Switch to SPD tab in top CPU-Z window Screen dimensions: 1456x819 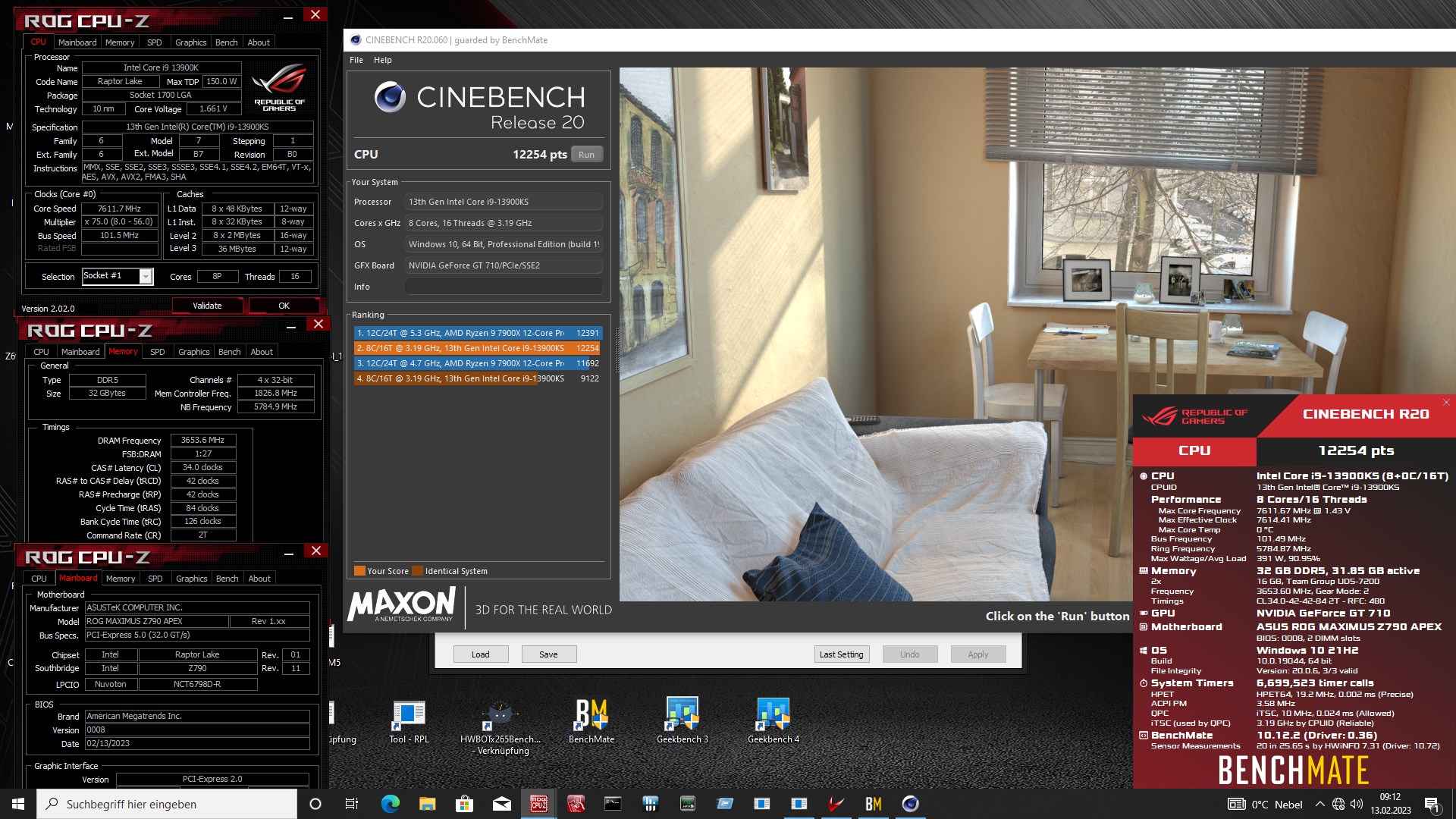tap(154, 42)
